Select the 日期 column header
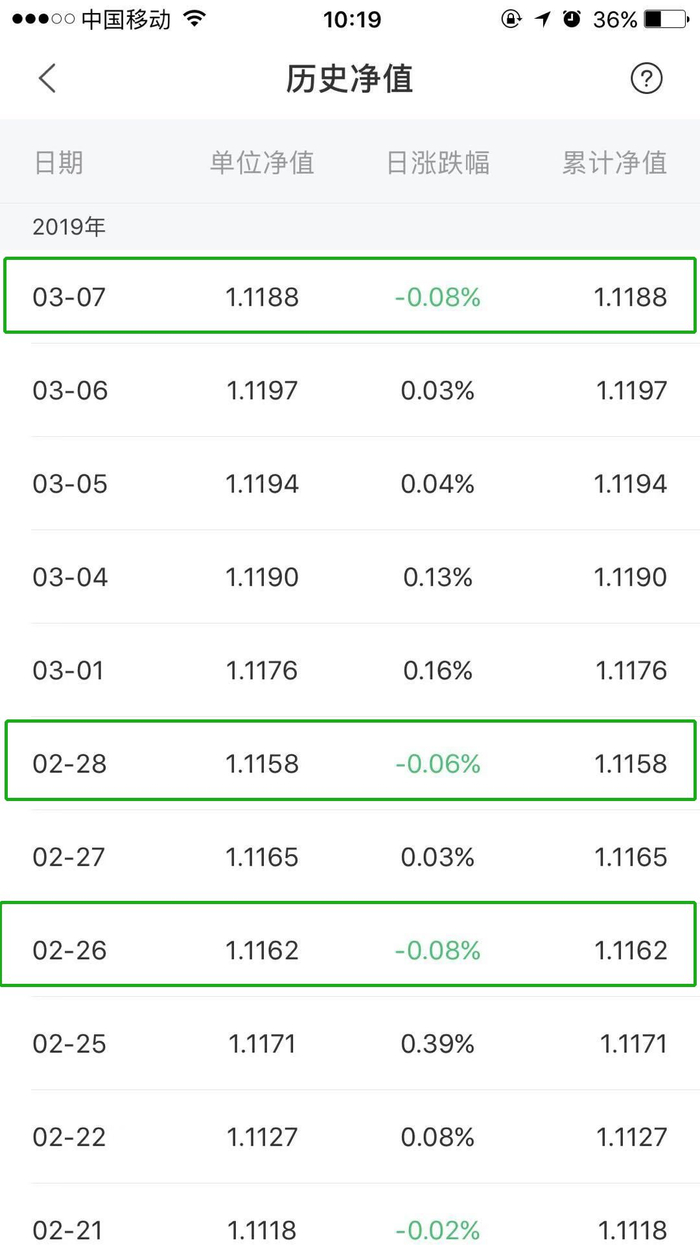This screenshot has height=1245, width=700. pyautogui.click(x=58, y=163)
